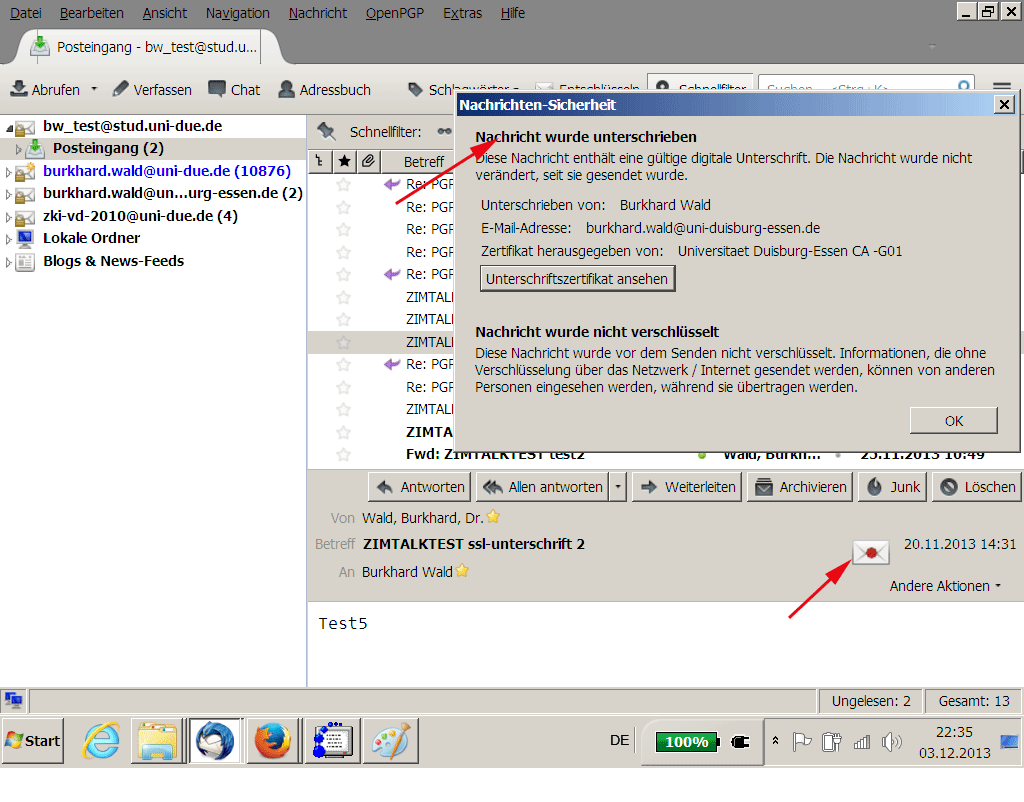Screen dimensions: 1024x802
Task: Click Unterschriftszertifikat ansehen button
Action: (x=578, y=279)
